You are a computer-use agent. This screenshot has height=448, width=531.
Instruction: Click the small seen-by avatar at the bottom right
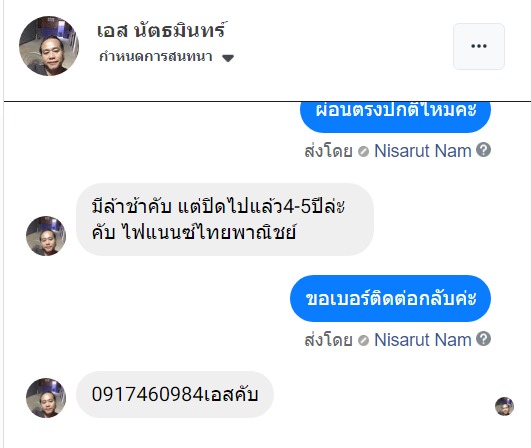pos(504,406)
